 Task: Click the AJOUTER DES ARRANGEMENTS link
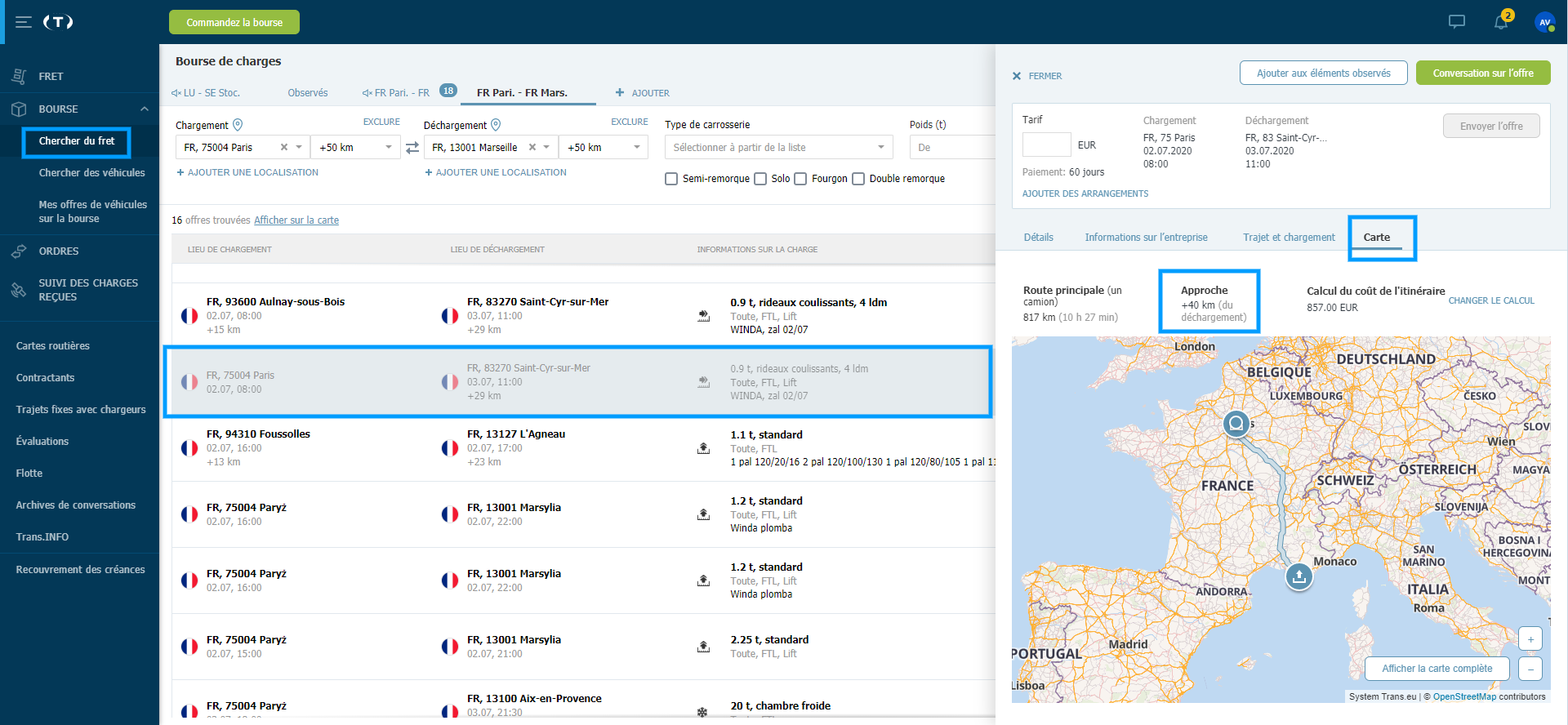1085,193
